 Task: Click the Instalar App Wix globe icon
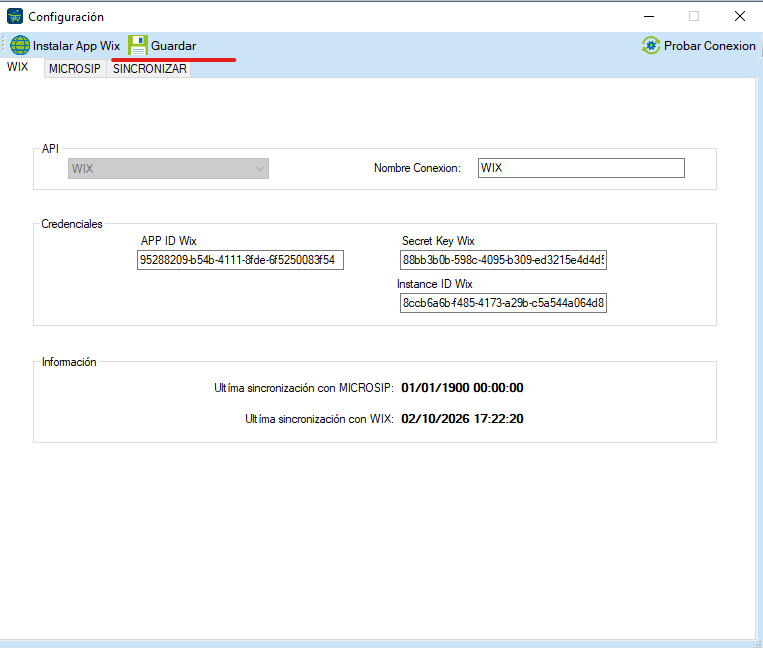(20, 45)
